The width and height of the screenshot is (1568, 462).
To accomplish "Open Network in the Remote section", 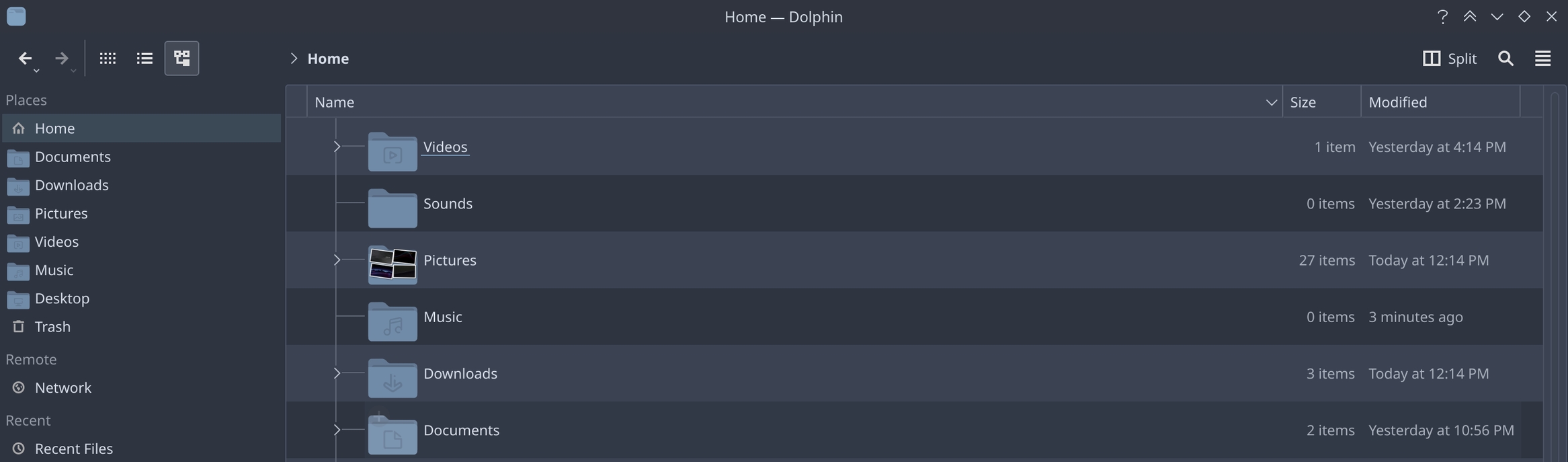I will [x=63, y=388].
